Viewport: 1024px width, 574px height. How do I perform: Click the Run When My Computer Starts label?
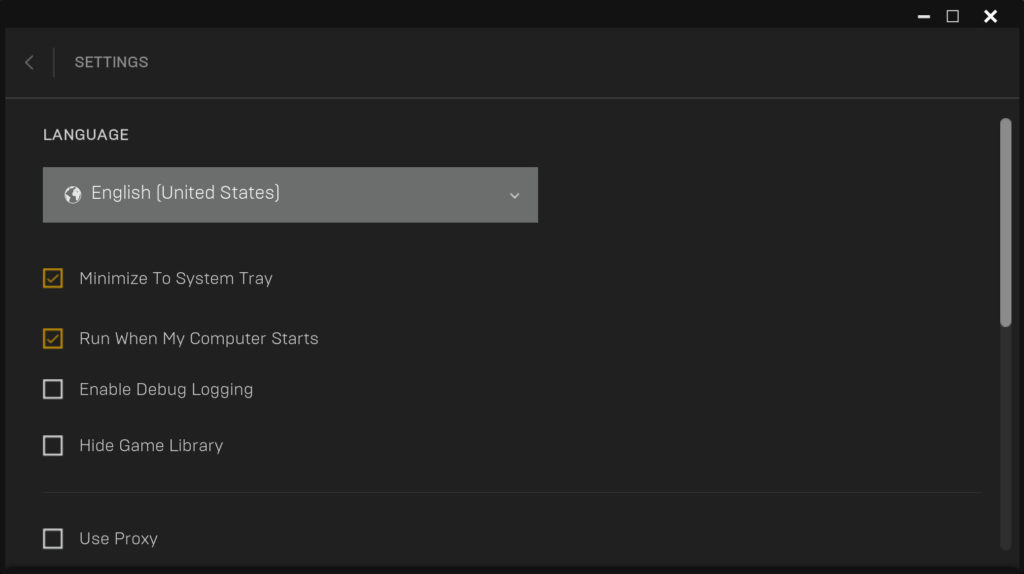199,339
